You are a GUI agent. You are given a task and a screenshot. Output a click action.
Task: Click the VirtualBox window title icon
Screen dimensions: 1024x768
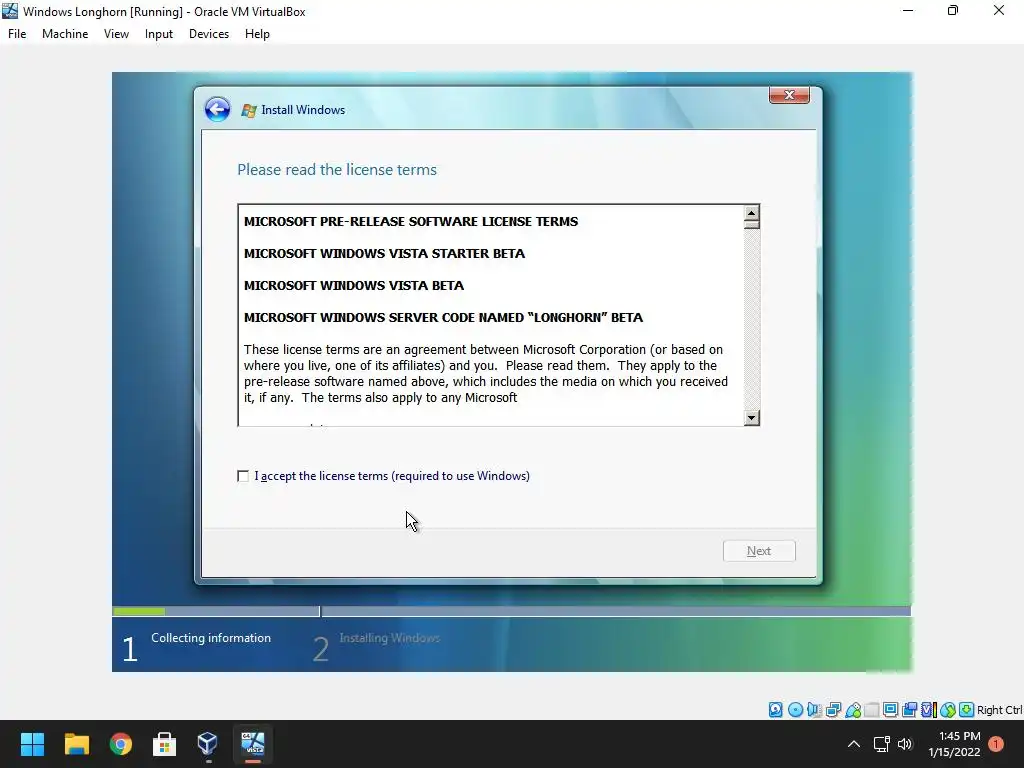[x=10, y=11]
